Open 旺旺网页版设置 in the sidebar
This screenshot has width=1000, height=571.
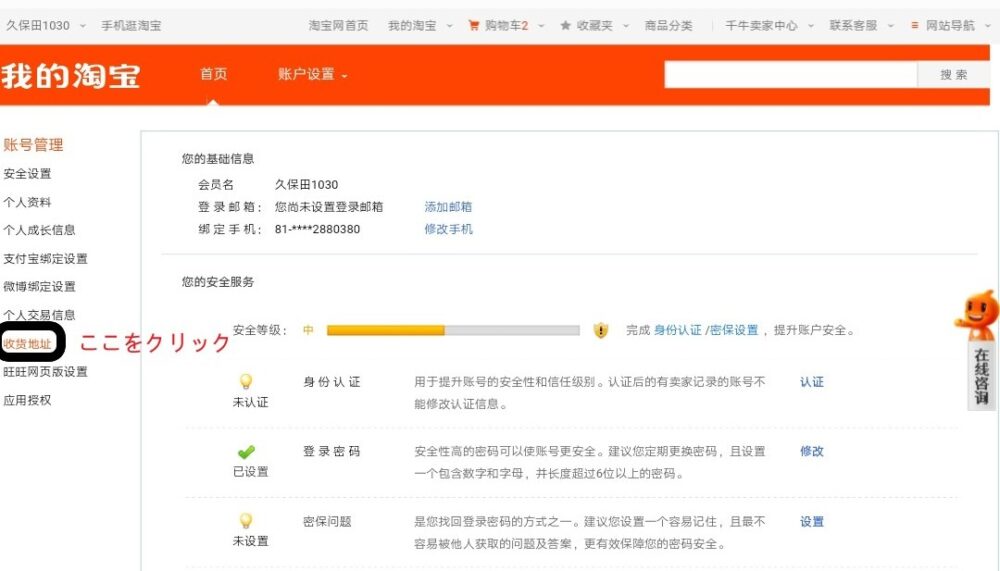[45, 372]
